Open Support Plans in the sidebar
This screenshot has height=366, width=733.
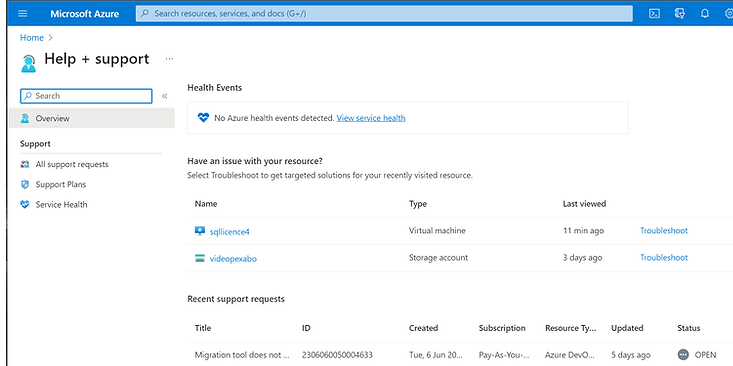[61, 185]
